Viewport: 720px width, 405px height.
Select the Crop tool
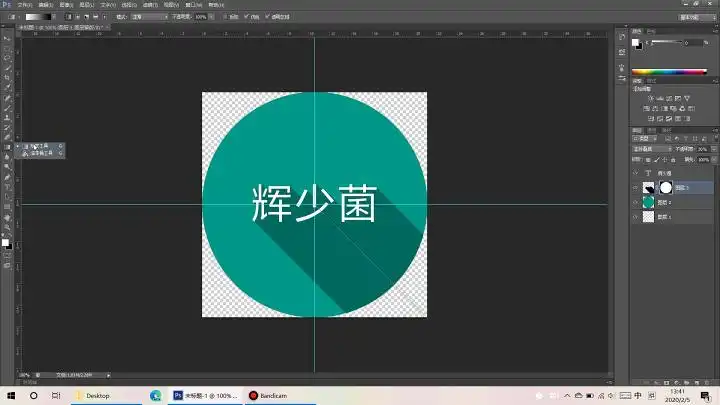pos(8,77)
